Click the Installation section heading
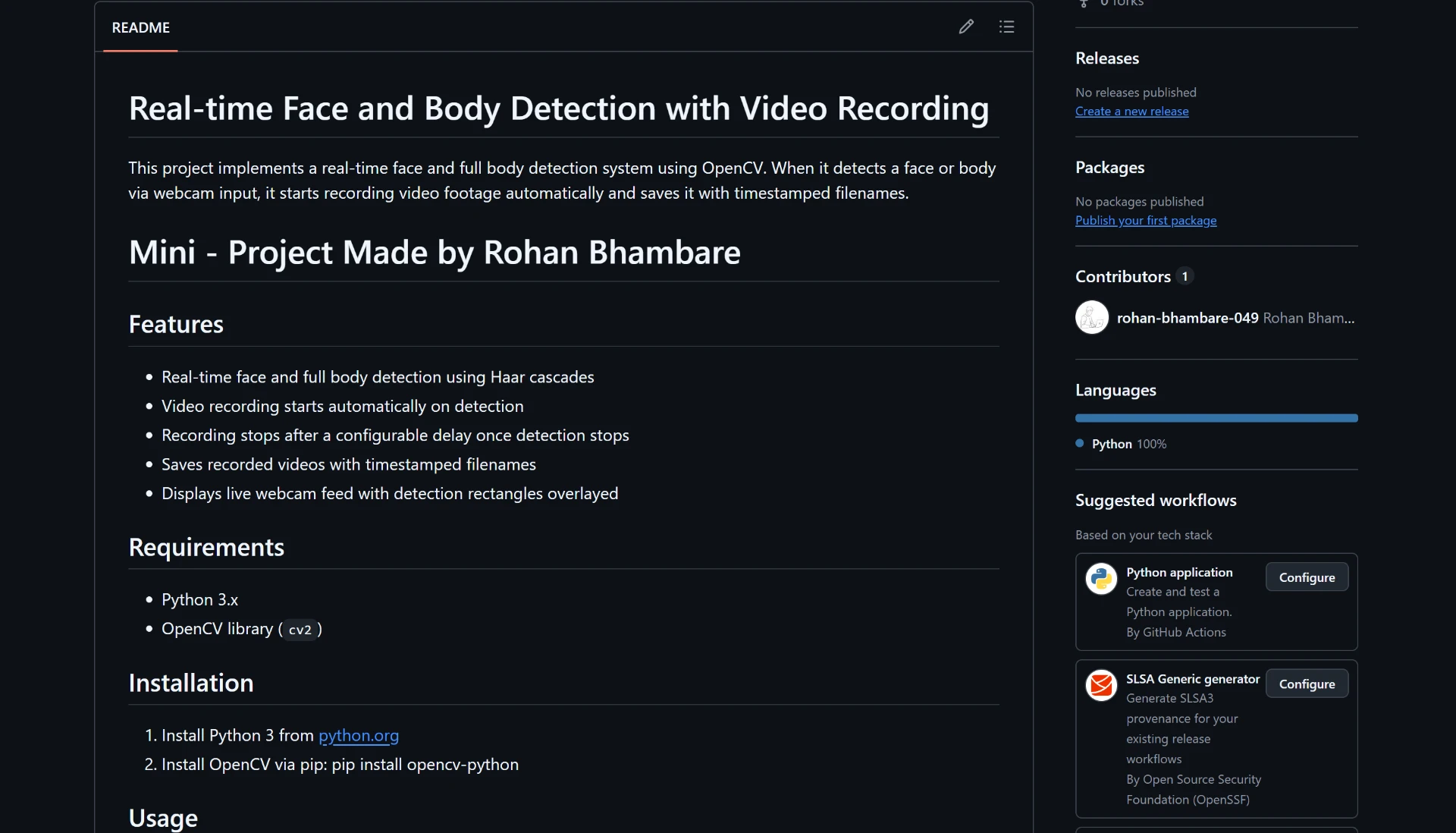 coord(191,683)
